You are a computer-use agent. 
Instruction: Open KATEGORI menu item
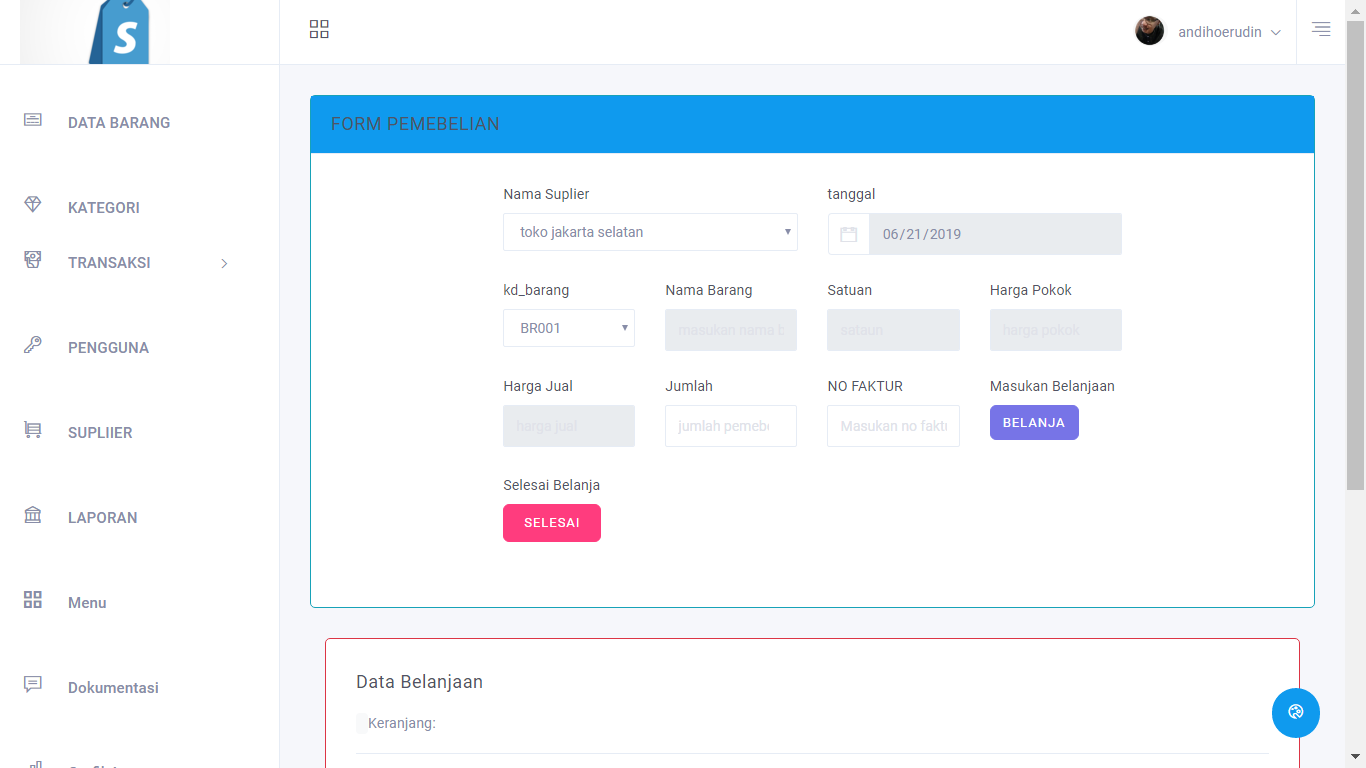pos(104,208)
